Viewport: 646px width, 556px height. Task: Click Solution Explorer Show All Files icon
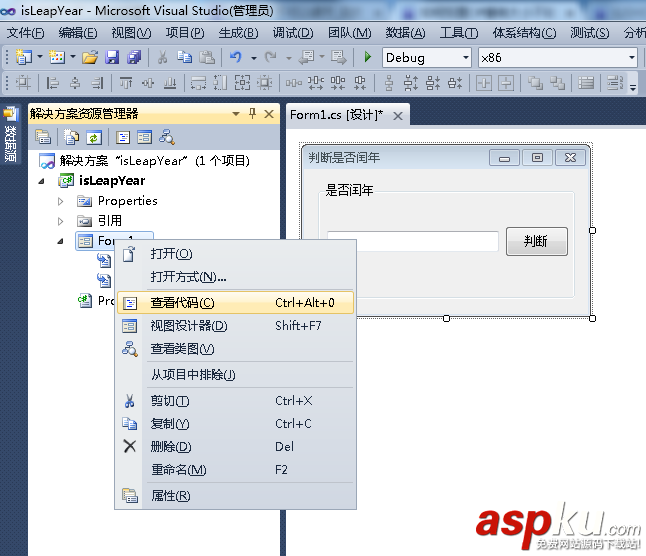point(72,137)
